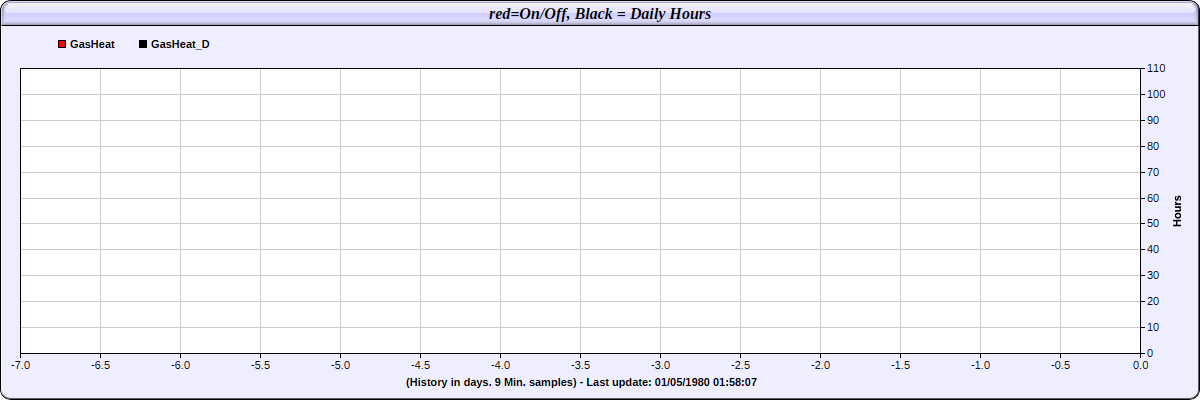The image size is (1200, 400).
Task: Click the x-axis label -6.5
Action: point(100,365)
